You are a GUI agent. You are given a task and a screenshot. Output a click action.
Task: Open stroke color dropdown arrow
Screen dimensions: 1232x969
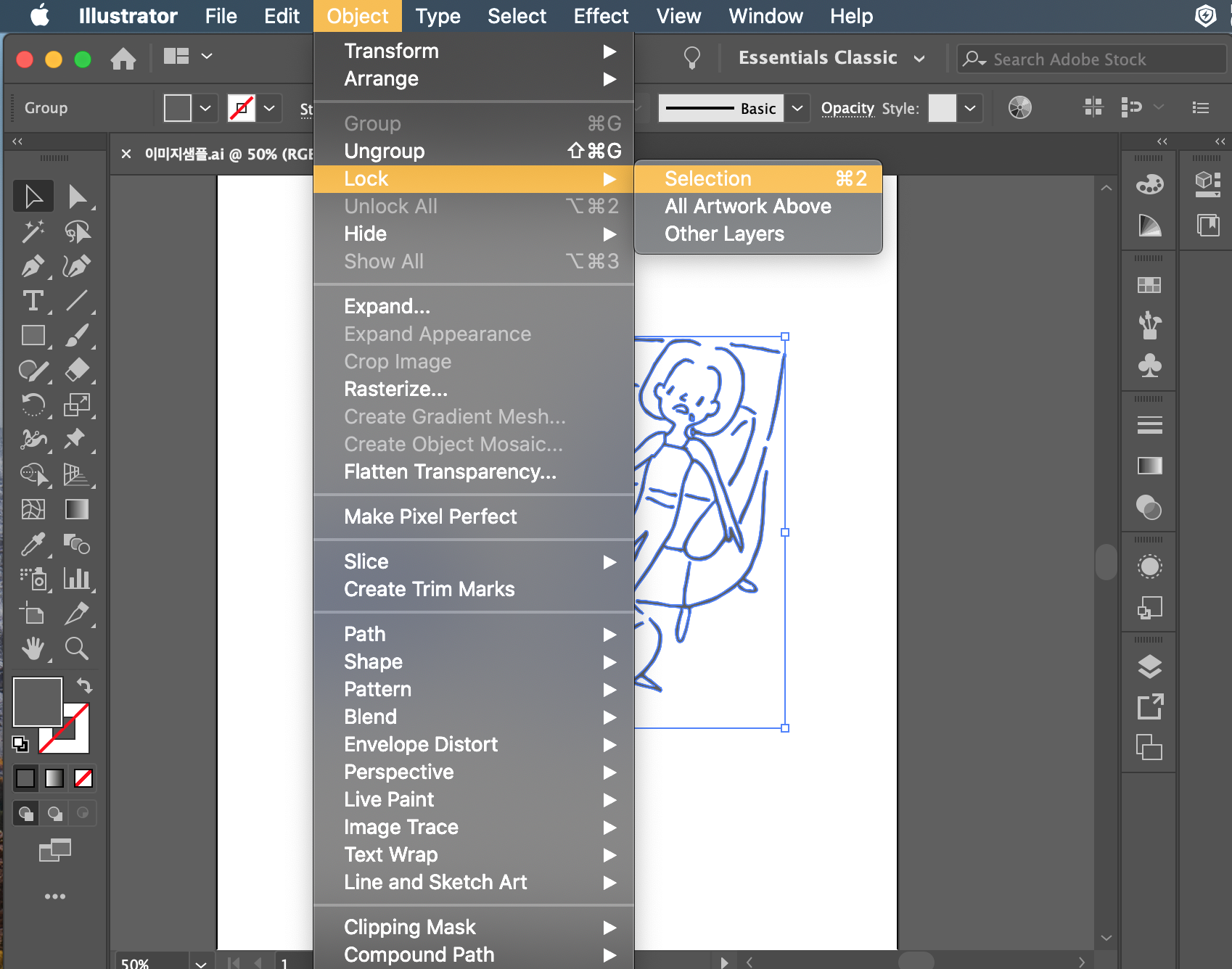tap(269, 108)
